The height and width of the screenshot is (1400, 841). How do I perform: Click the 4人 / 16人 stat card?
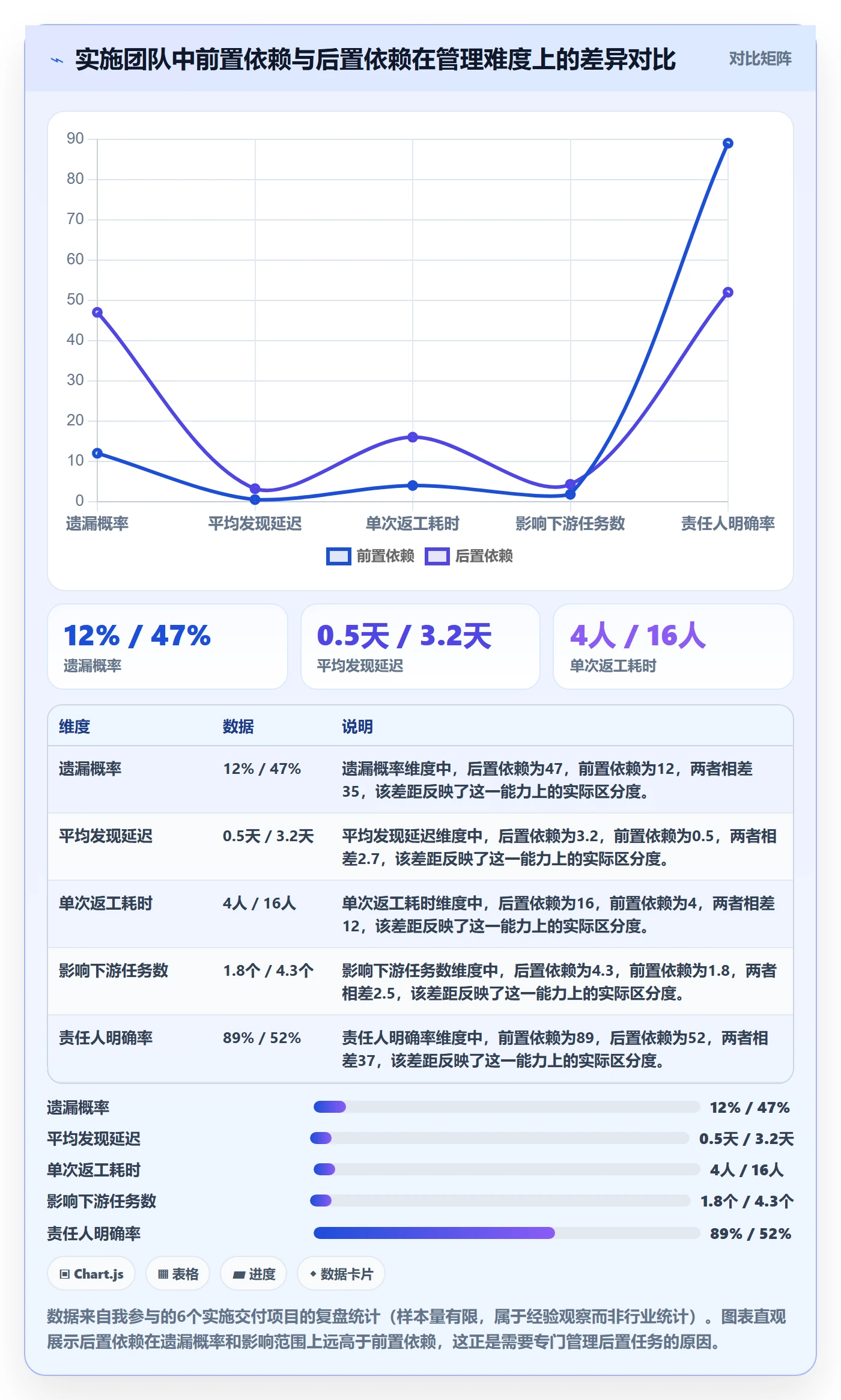click(673, 647)
